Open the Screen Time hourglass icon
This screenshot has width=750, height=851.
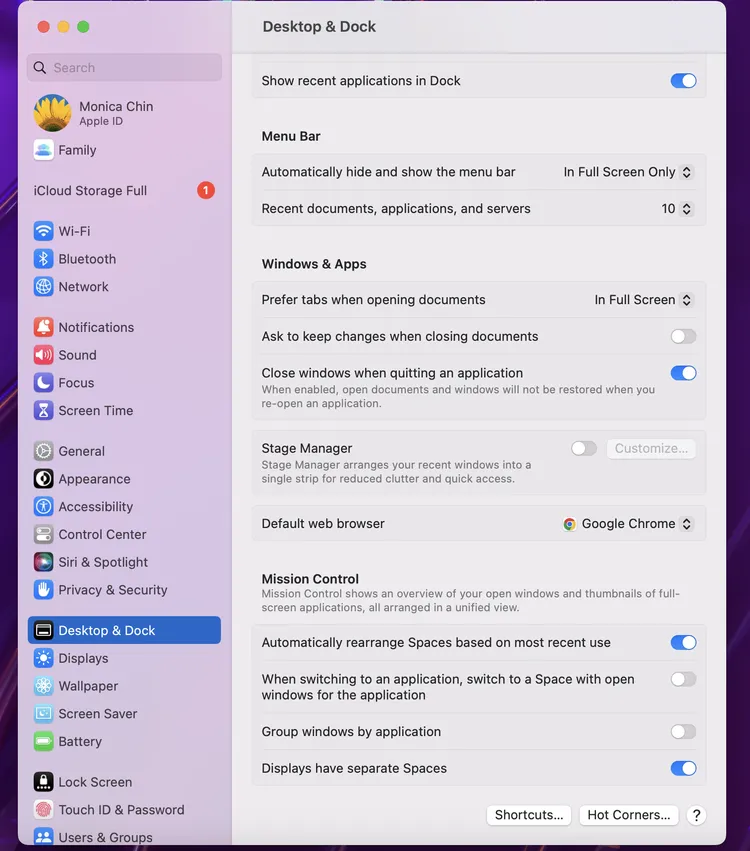43,410
